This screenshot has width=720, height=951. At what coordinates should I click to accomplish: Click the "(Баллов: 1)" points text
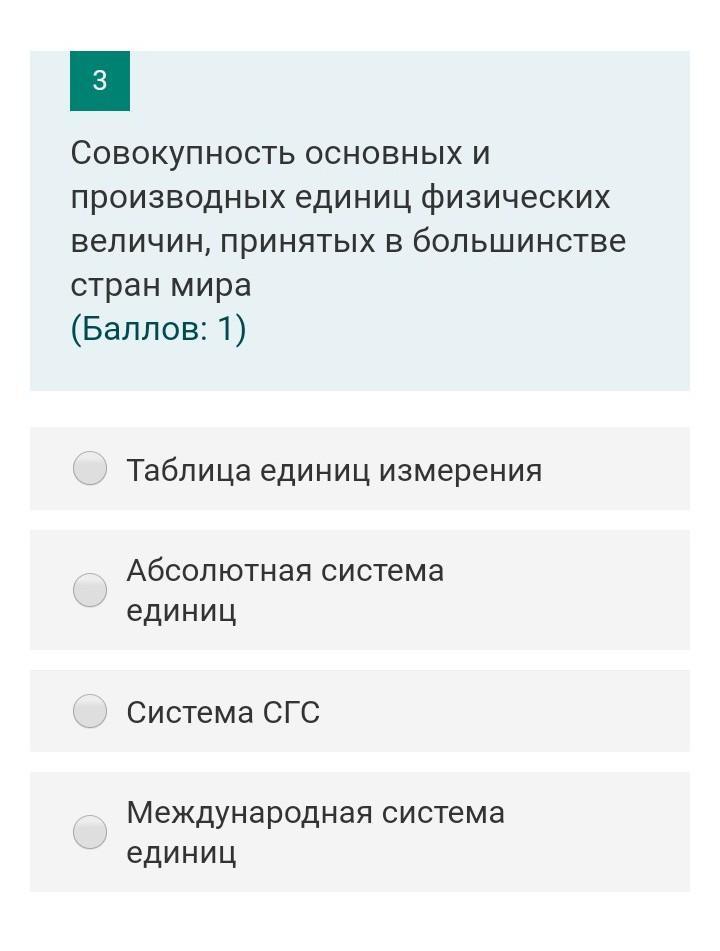coord(158,329)
